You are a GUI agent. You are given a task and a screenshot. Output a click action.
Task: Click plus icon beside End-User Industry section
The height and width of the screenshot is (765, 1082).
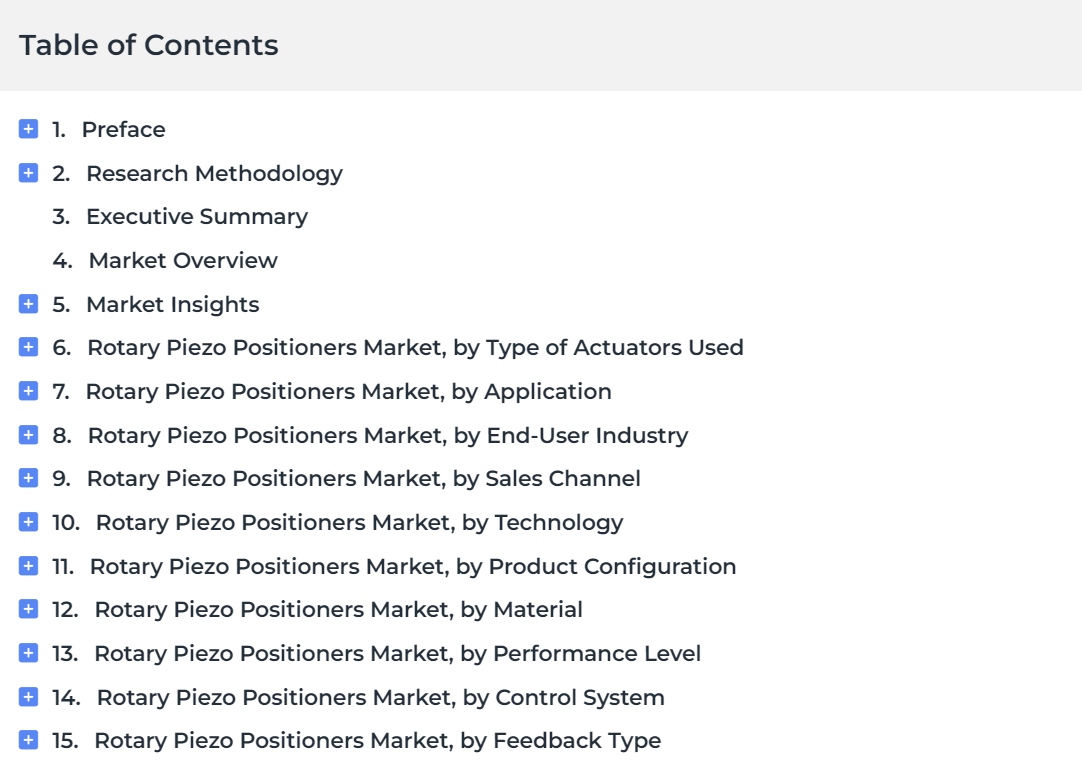(28, 435)
